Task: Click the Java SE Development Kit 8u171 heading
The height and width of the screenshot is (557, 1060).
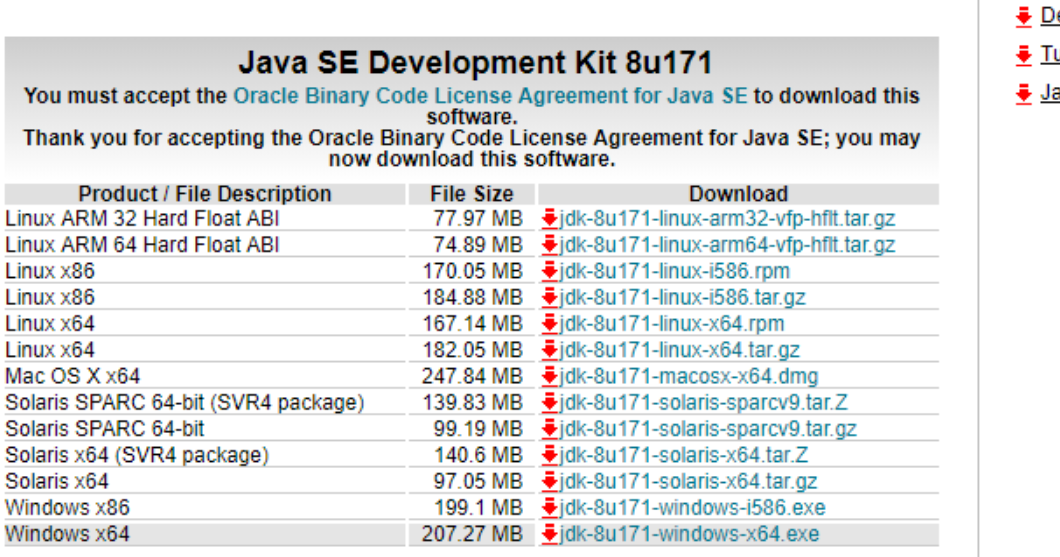Action: point(475,62)
